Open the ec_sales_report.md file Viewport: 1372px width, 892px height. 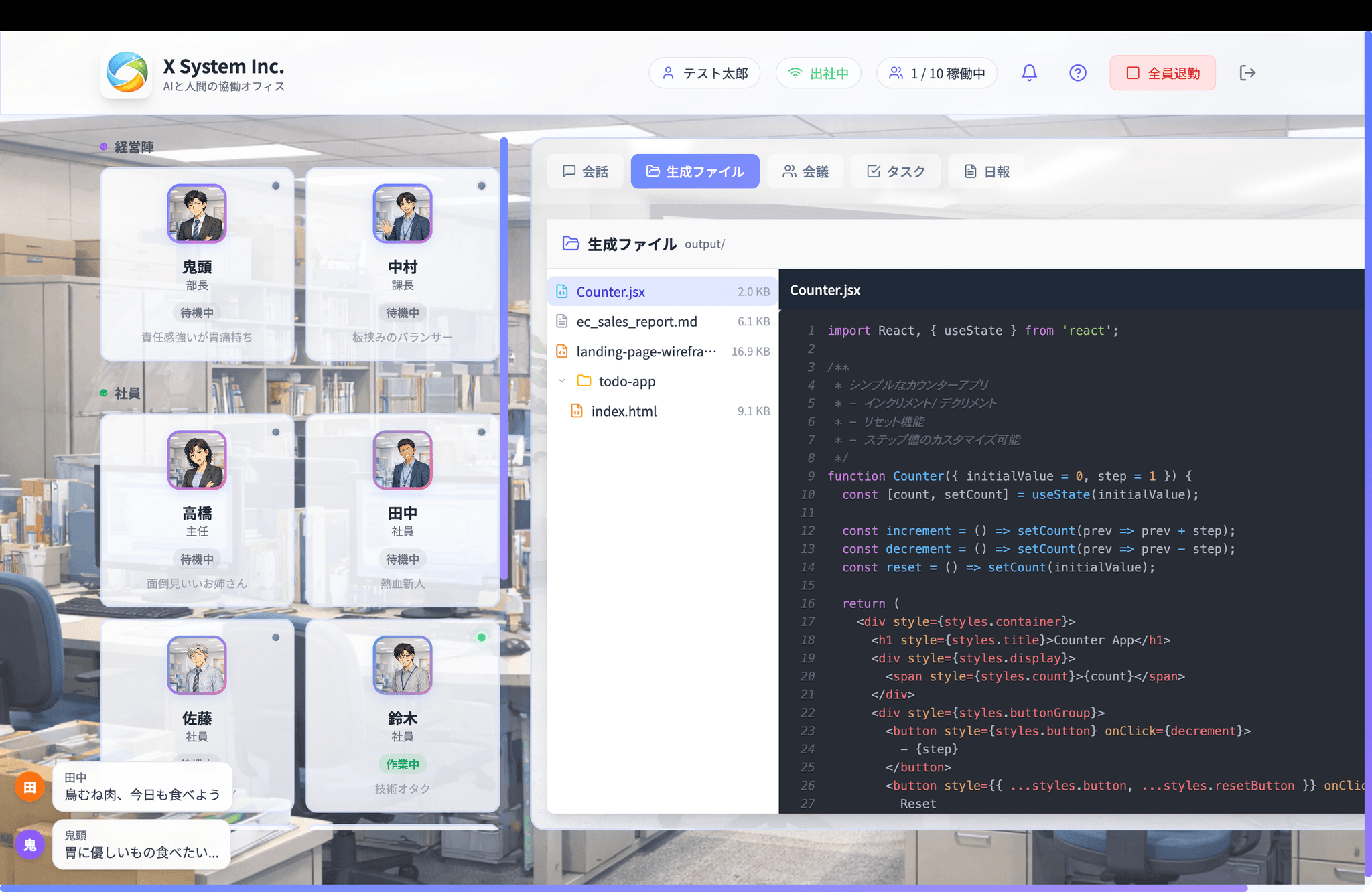(636, 322)
